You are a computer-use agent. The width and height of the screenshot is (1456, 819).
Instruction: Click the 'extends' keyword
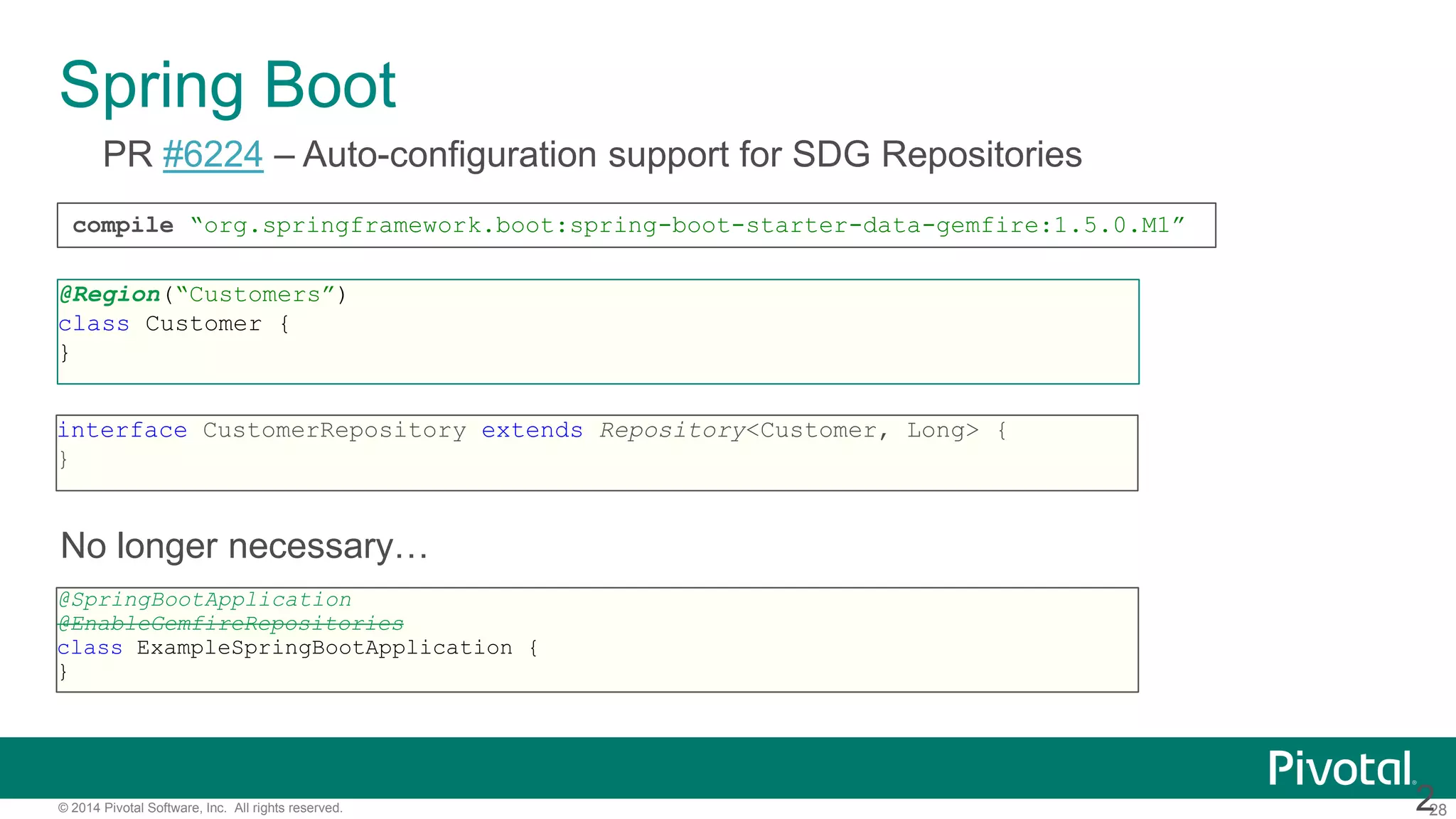(x=532, y=430)
